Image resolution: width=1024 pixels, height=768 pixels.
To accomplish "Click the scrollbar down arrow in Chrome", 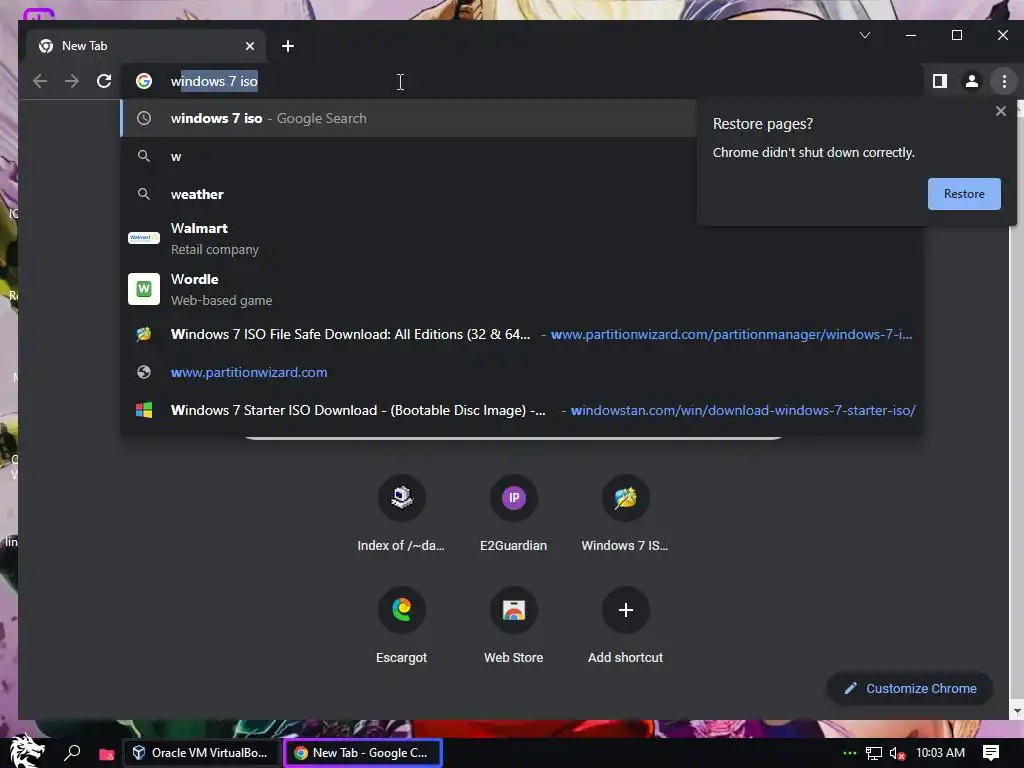I will [x=1017, y=711].
